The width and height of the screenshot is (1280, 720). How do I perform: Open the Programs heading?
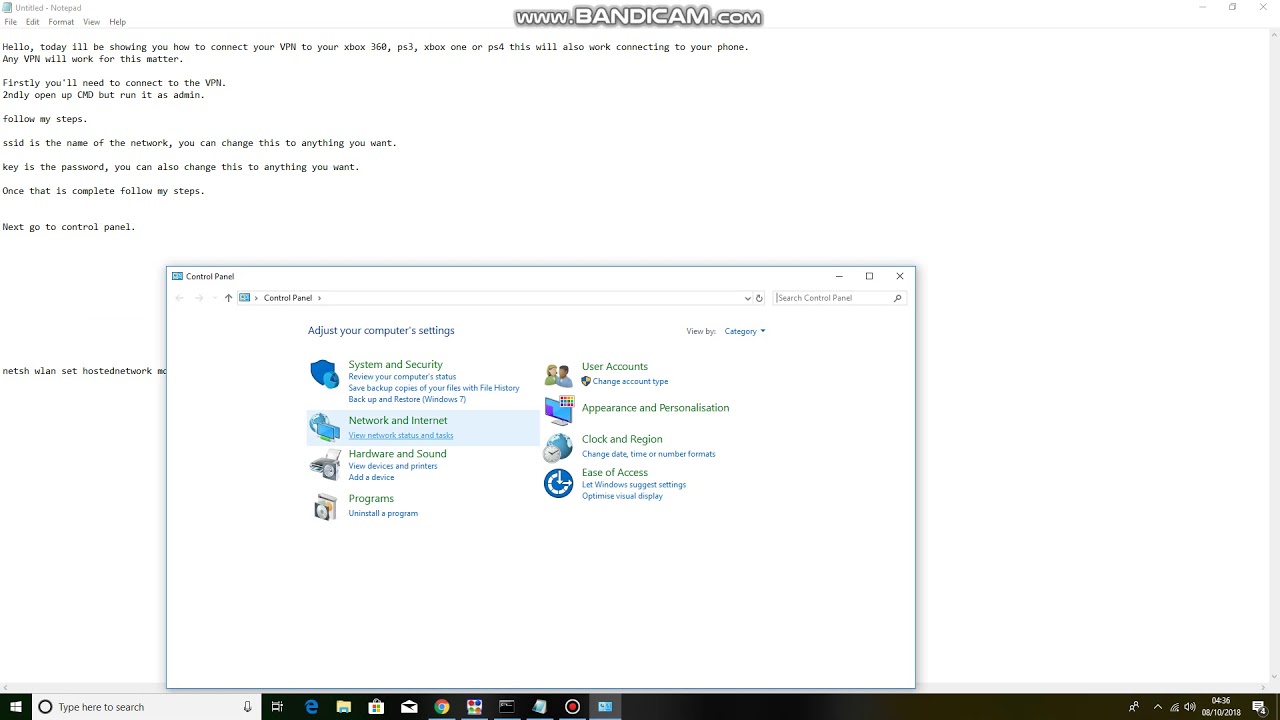click(x=371, y=499)
